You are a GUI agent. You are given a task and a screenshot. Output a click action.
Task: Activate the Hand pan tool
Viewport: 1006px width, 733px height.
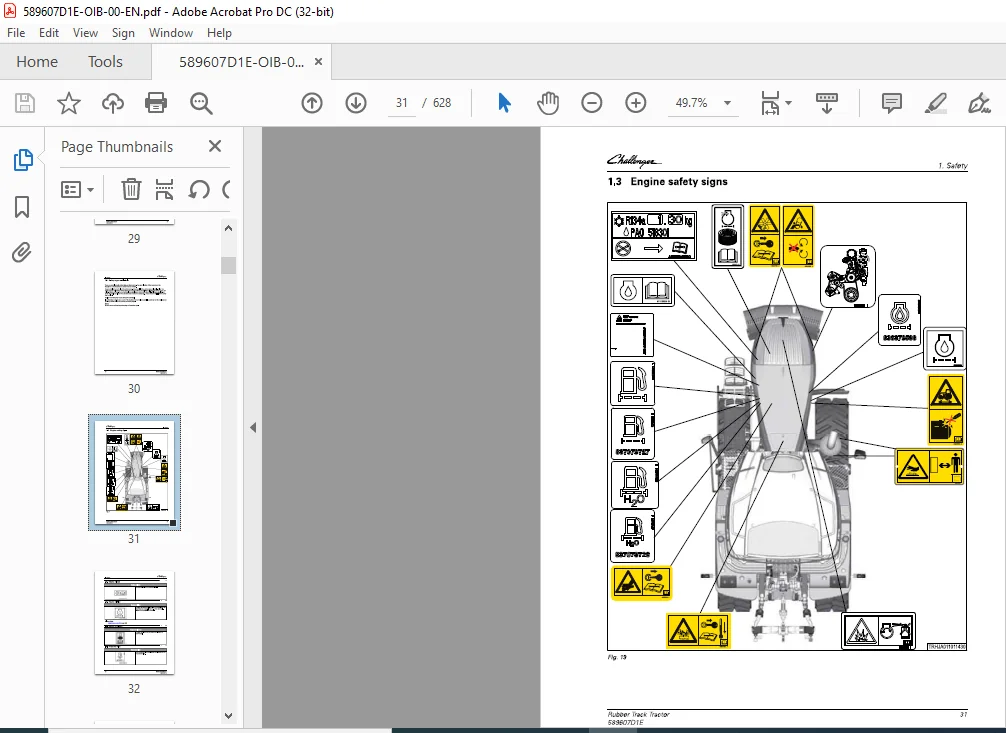tap(548, 103)
